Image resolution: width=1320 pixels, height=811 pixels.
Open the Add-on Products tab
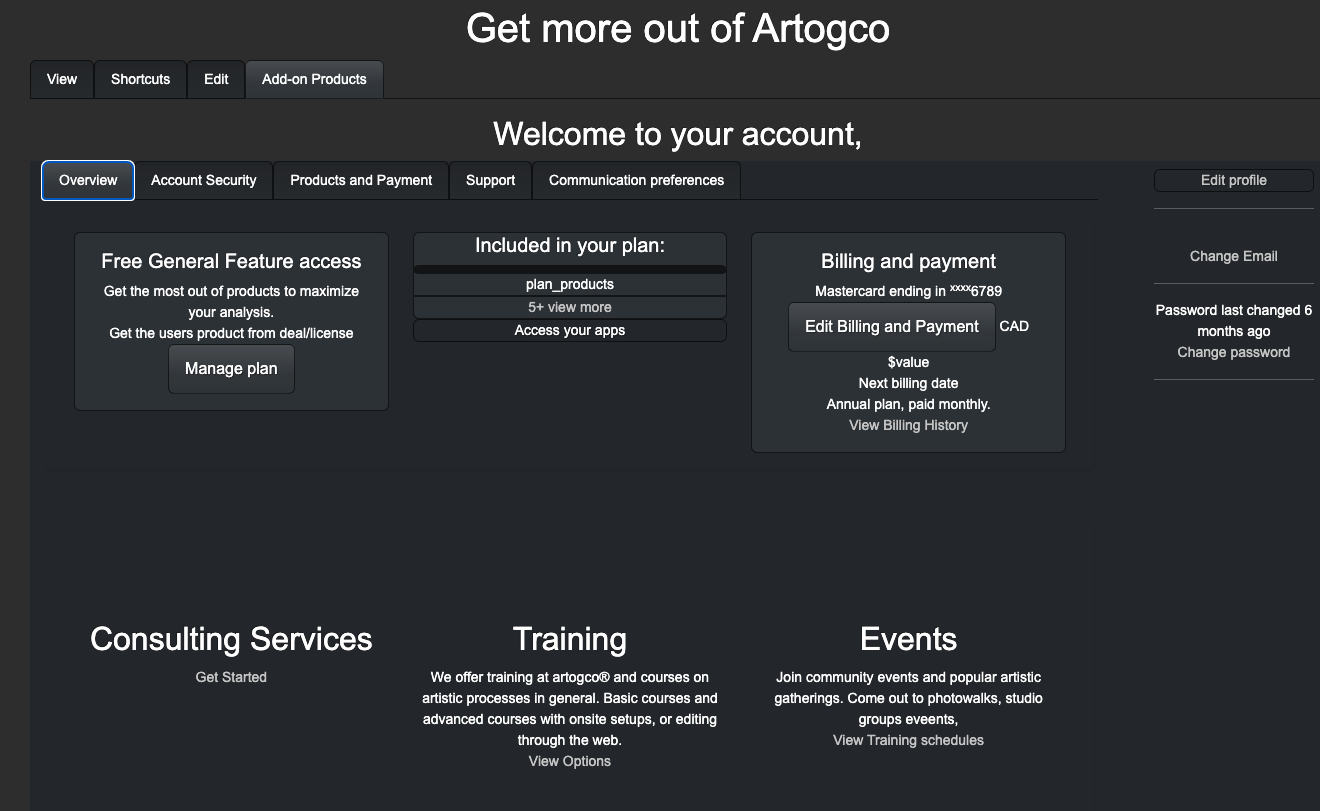(x=314, y=79)
